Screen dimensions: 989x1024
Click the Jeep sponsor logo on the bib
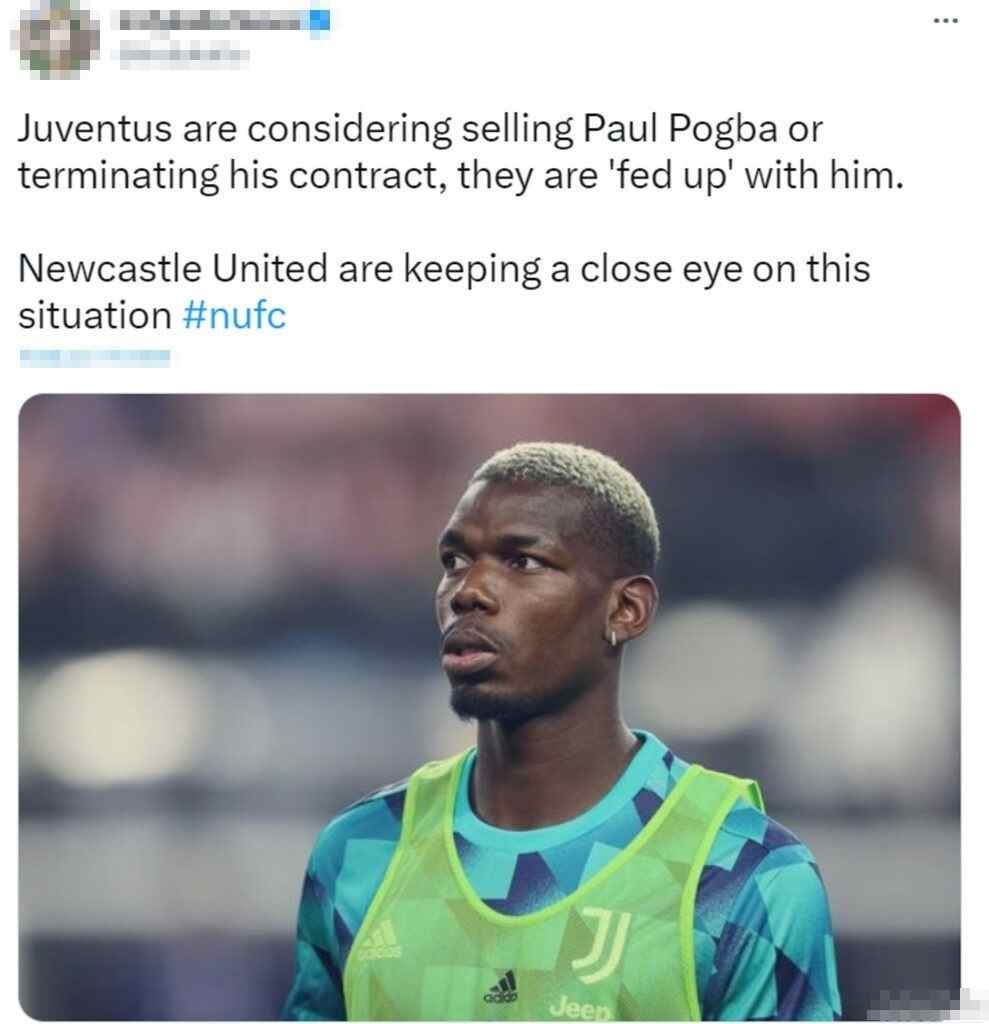pyautogui.click(x=581, y=1008)
